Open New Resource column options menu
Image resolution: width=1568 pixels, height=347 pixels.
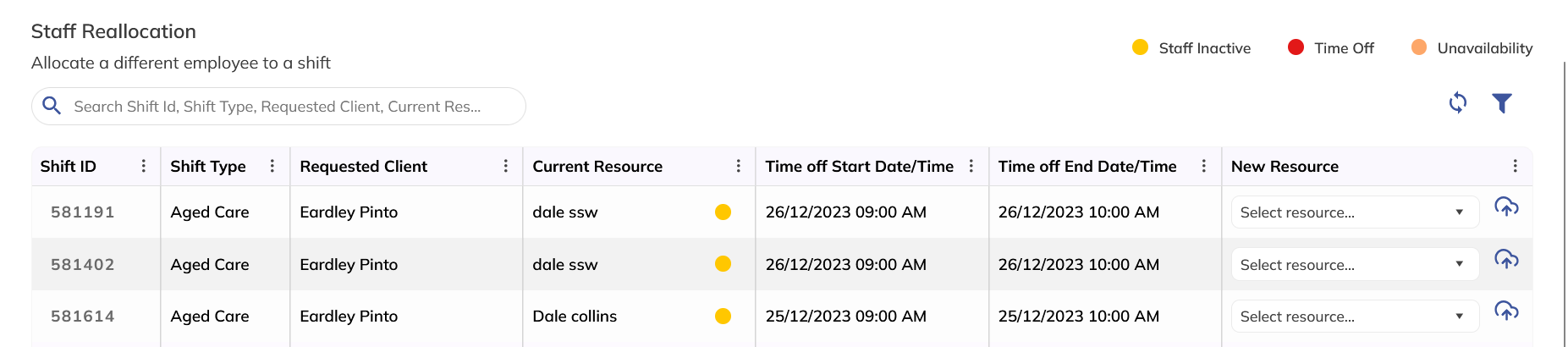[x=1515, y=166]
